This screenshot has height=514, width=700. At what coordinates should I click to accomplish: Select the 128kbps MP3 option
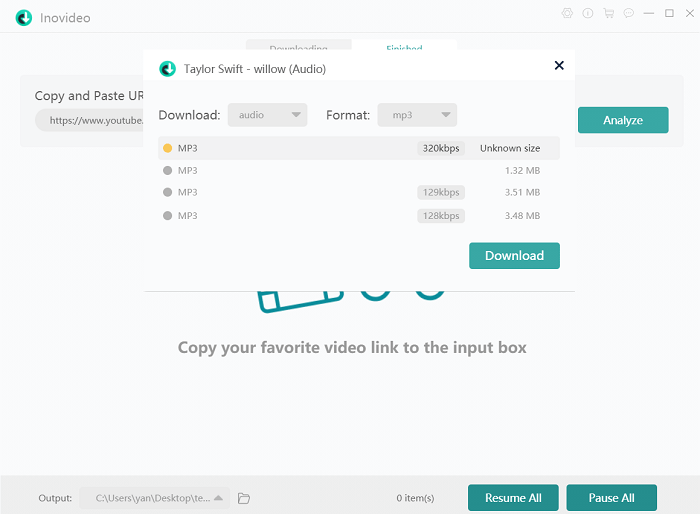pyautogui.click(x=358, y=215)
